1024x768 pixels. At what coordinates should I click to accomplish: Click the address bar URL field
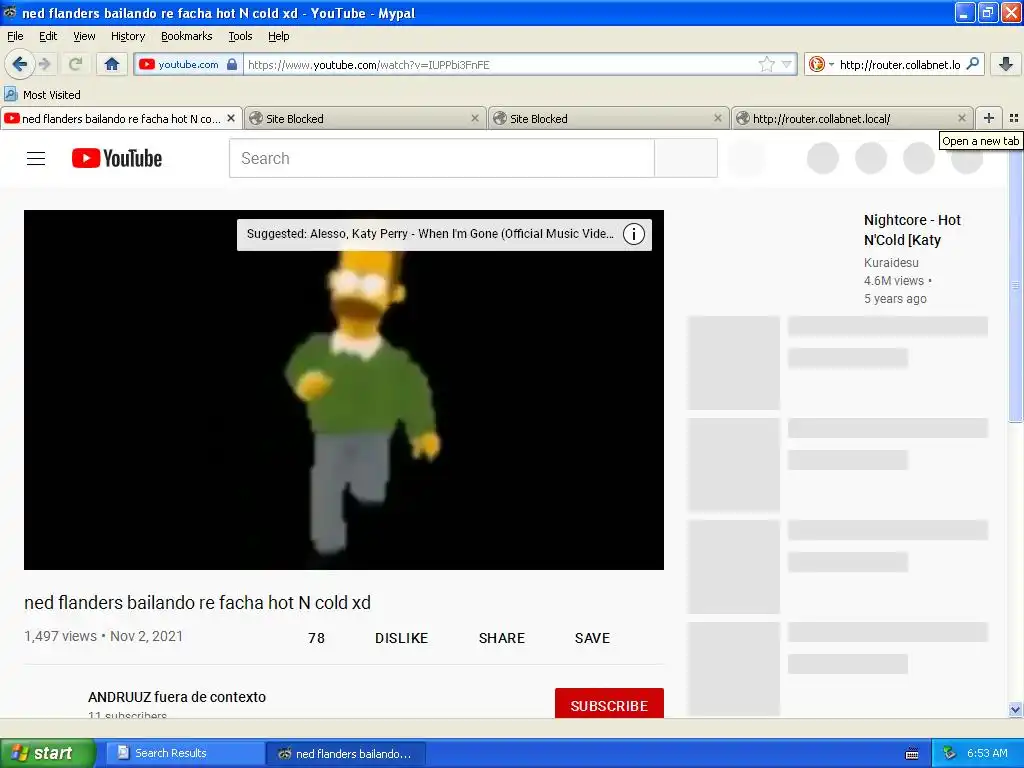[500, 65]
